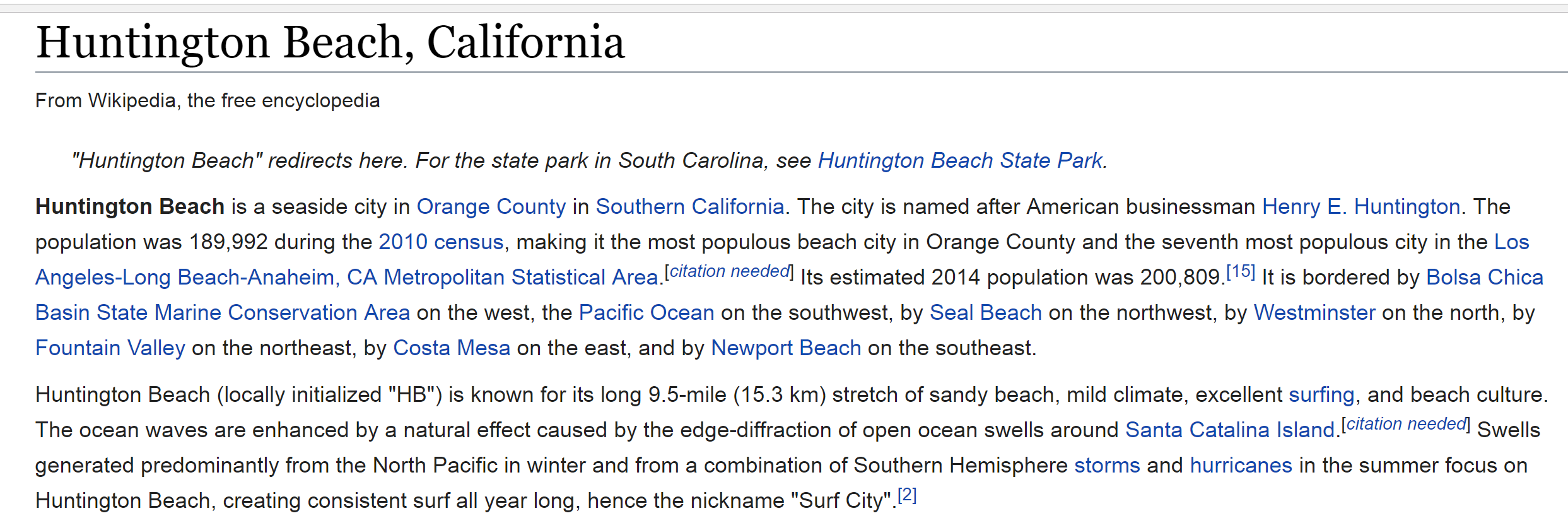The width and height of the screenshot is (1568, 523).
Task: Click the page title Huntington Beach, California
Action: [x=330, y=43]
